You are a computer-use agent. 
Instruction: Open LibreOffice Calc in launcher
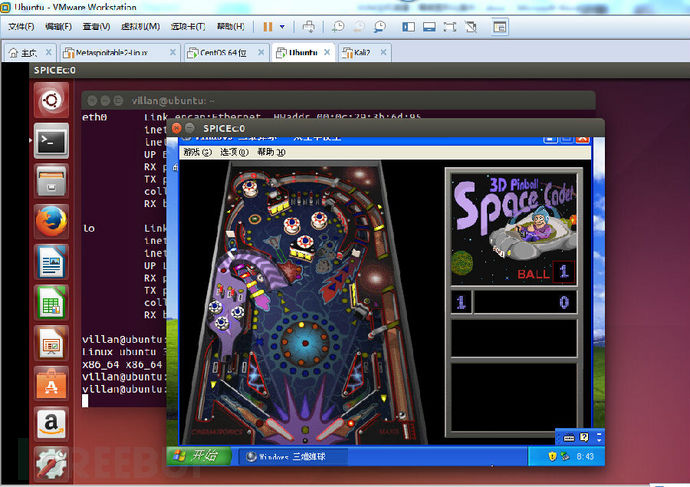point(51,303)
